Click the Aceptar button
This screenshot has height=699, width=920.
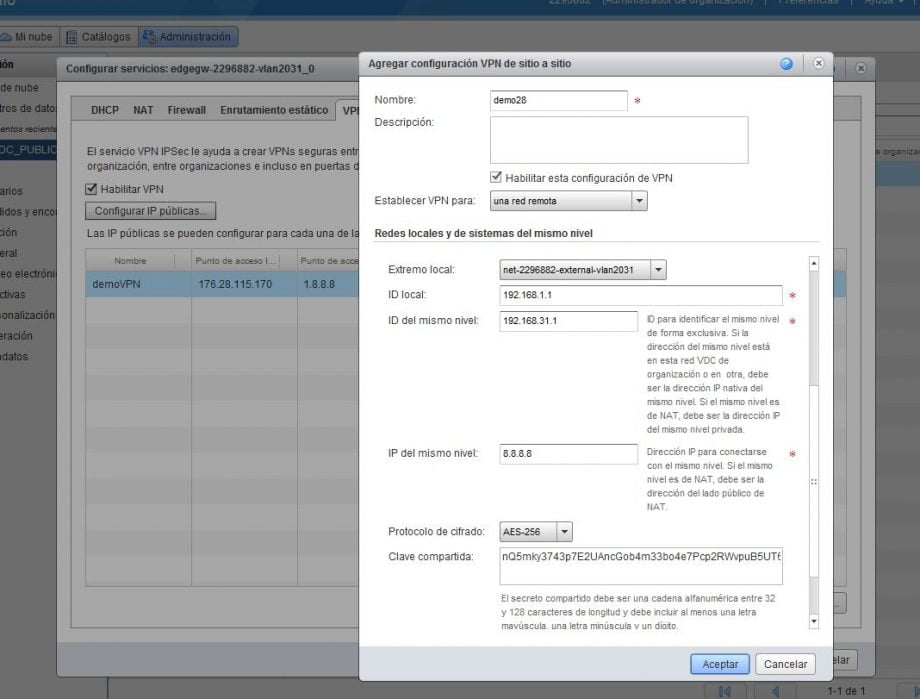[720, 664]
